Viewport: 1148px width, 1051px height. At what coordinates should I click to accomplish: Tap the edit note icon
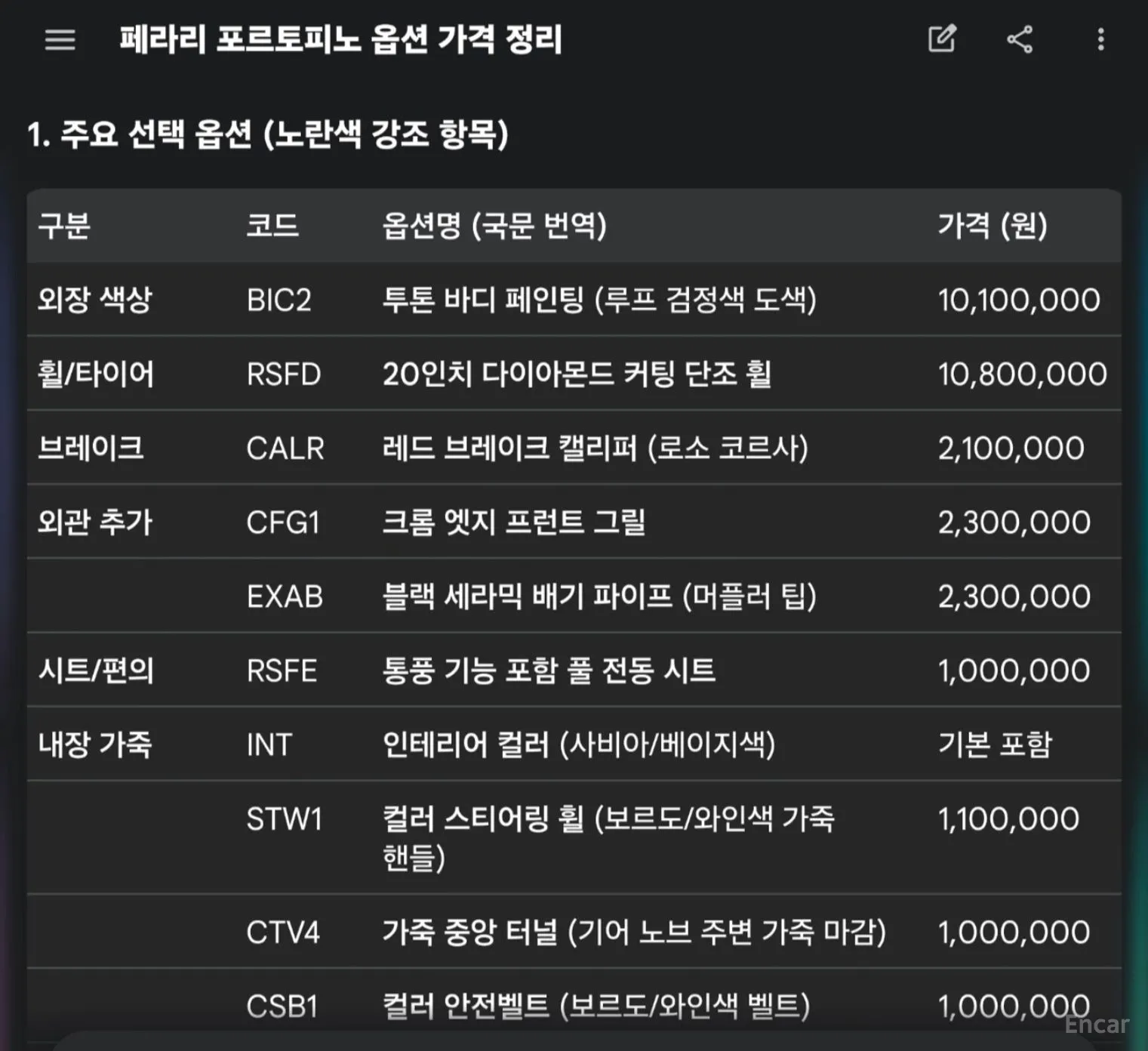942,39
